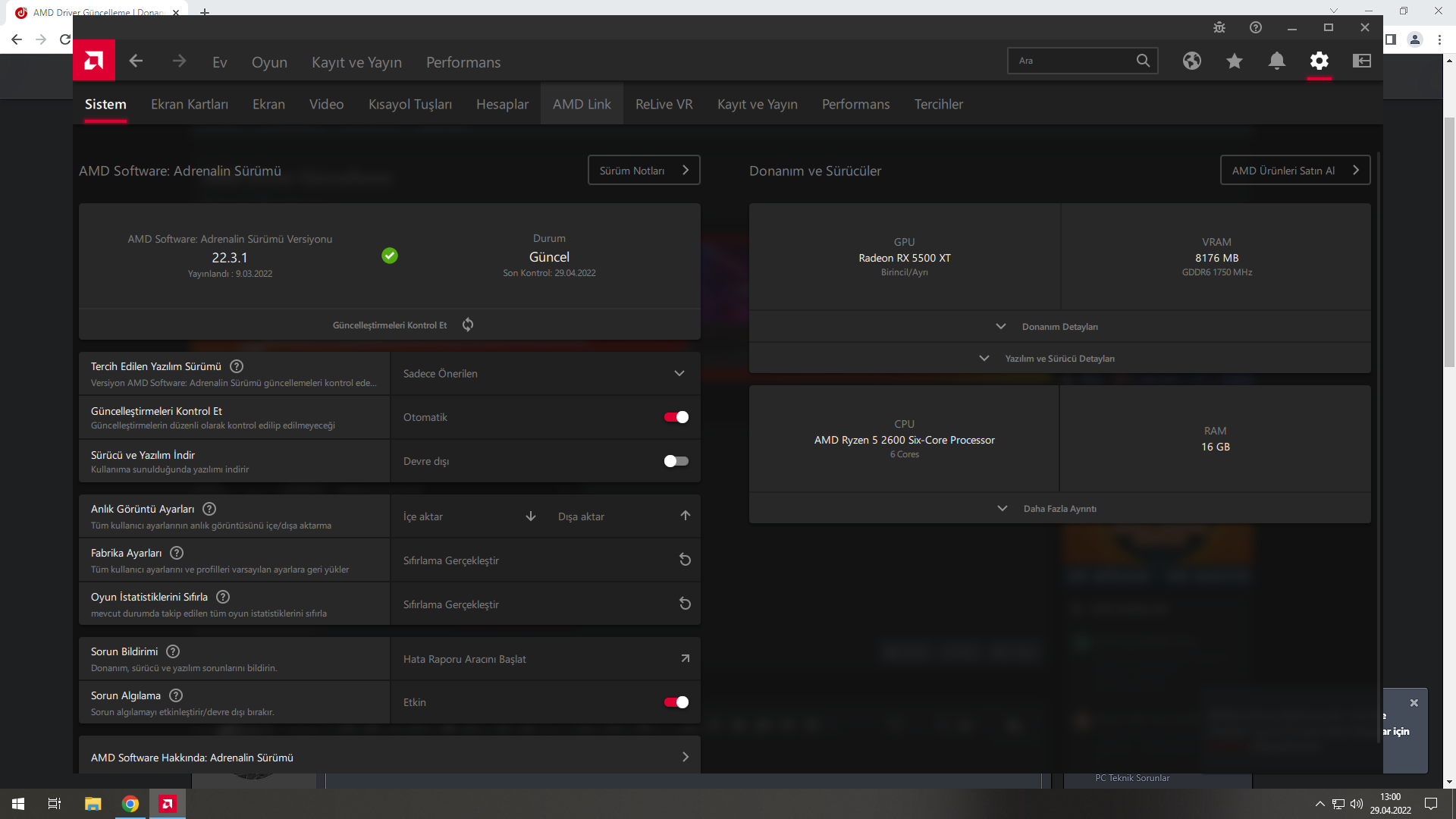Click AMD Ürünleri Satın Al button
The image size is (1456, 819).
pyautogui.click(x=1295, y=170)
